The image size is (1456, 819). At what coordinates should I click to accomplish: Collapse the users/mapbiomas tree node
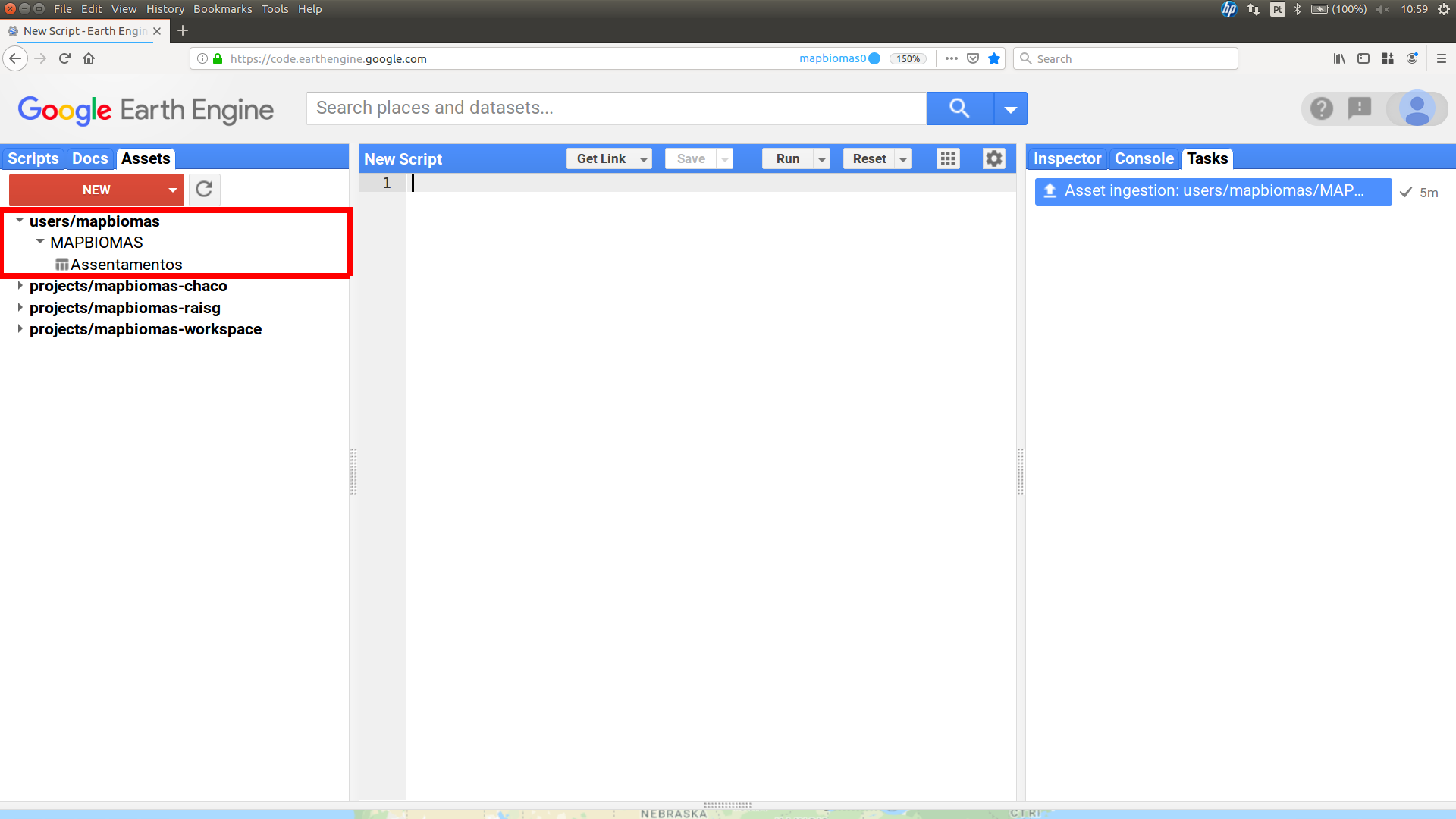20,221
